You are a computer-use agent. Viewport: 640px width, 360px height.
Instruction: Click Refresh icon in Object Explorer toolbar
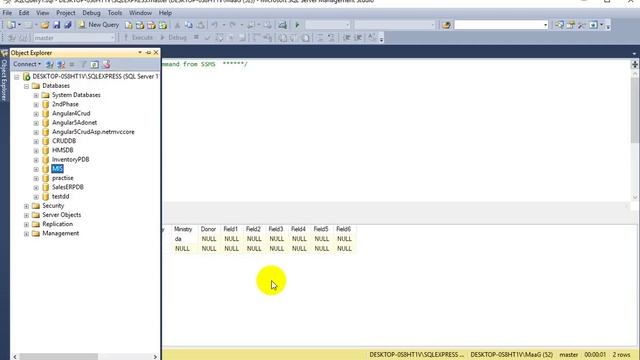coord(94,64)
